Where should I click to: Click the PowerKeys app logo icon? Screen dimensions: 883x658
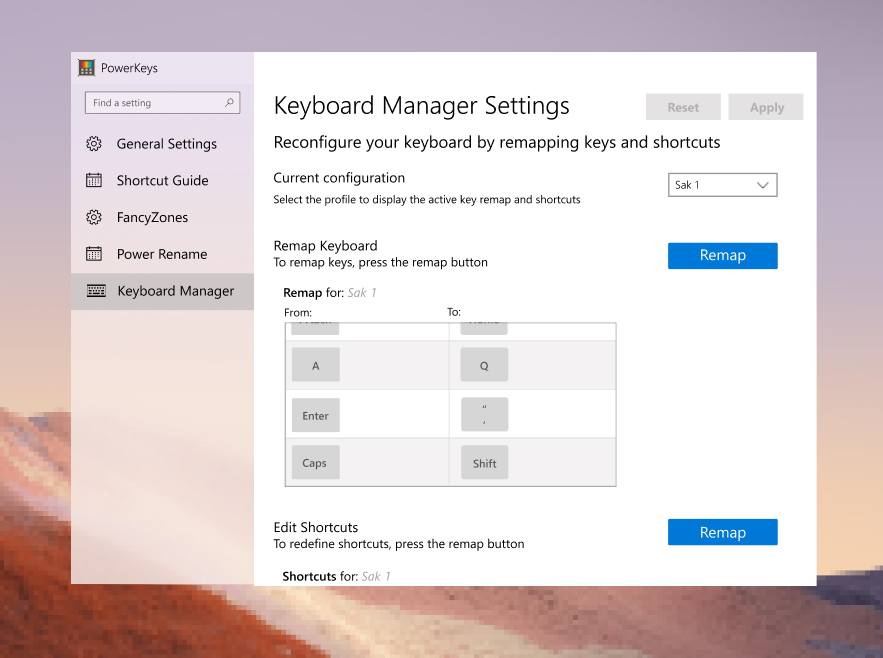click(87, 67)
